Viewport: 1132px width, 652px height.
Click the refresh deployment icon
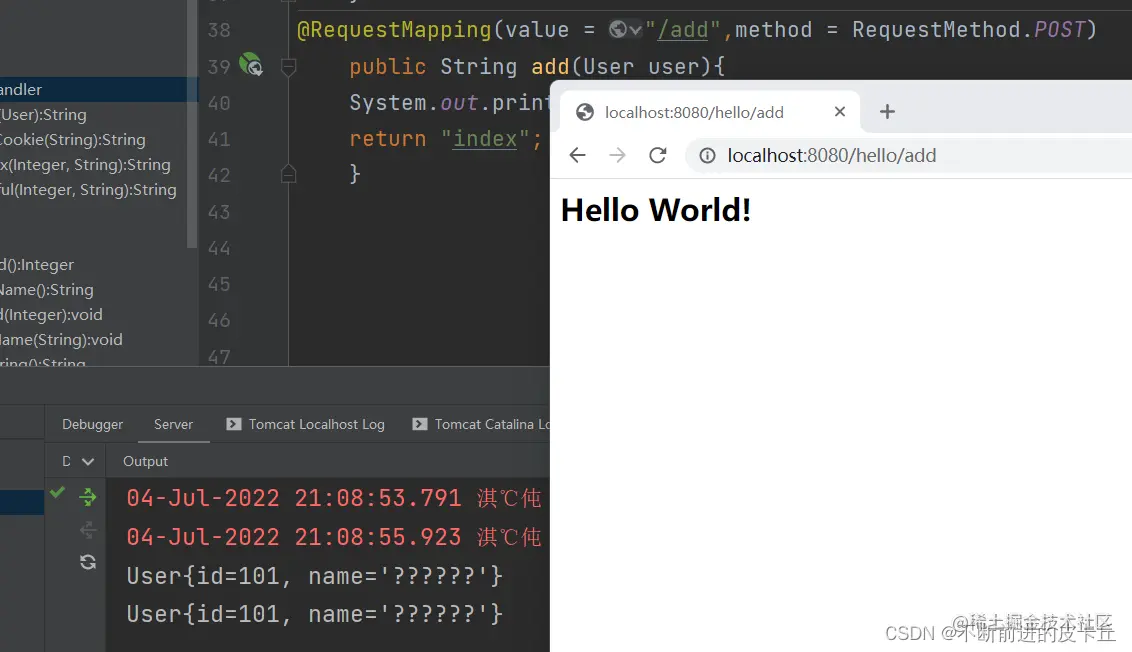(88, 562)
